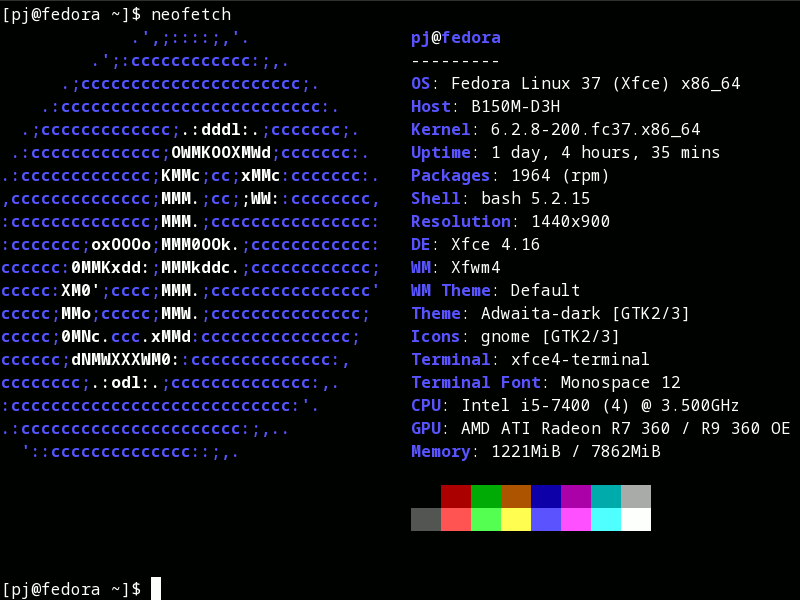
Task: Click the typed 'neofetch' command text
Action: [191, 14]
